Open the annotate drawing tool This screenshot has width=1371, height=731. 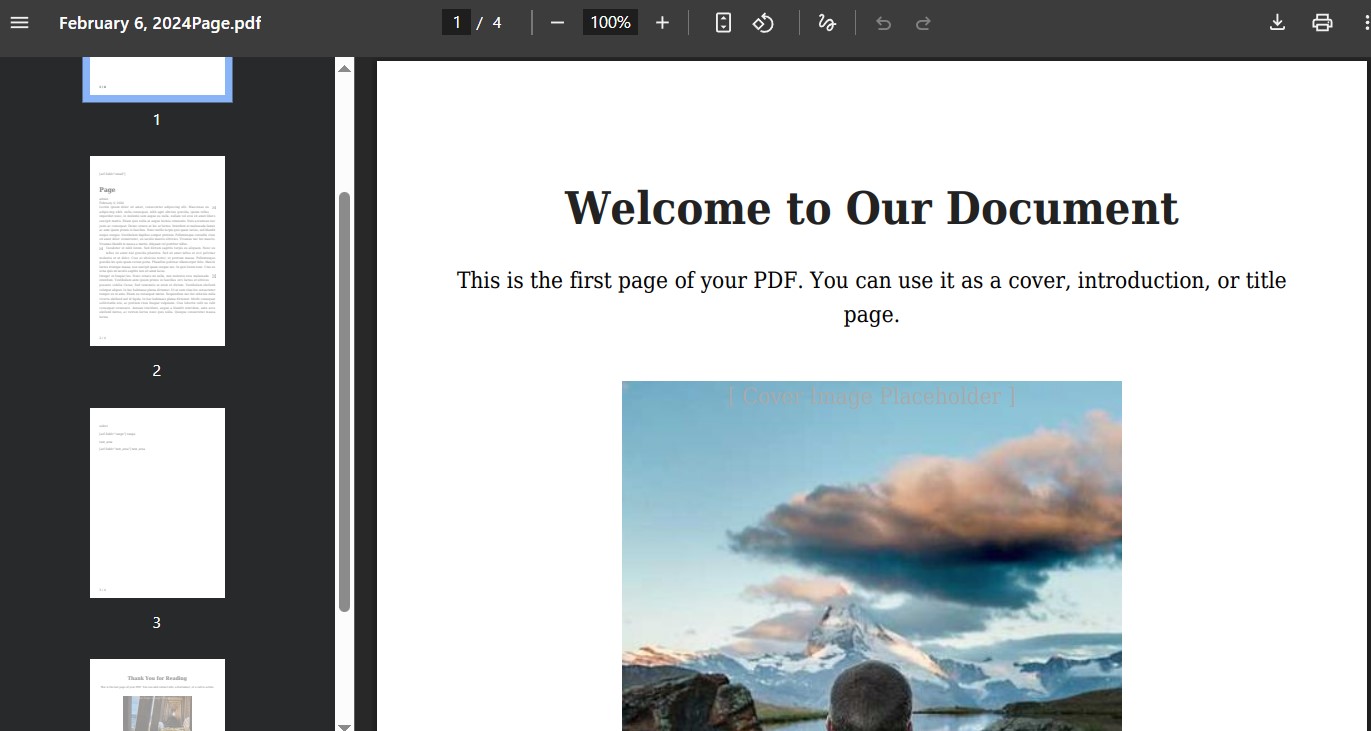(827, 22)
